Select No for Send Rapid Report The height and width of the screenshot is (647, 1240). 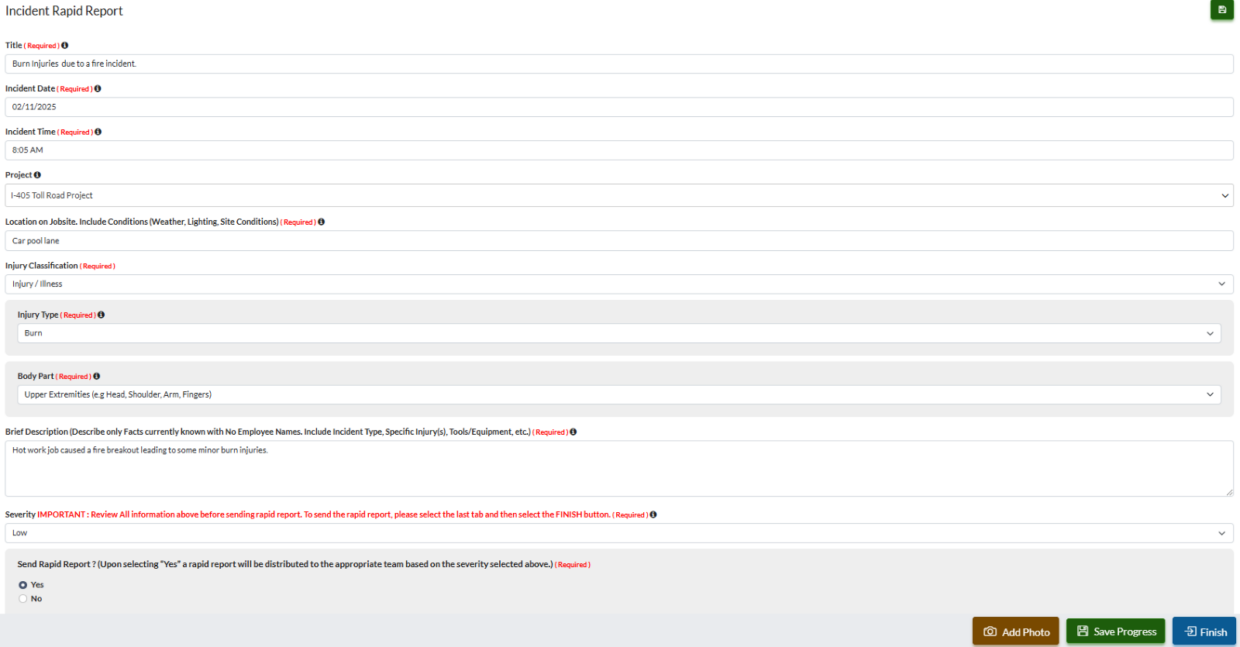[x=23, y=598]
